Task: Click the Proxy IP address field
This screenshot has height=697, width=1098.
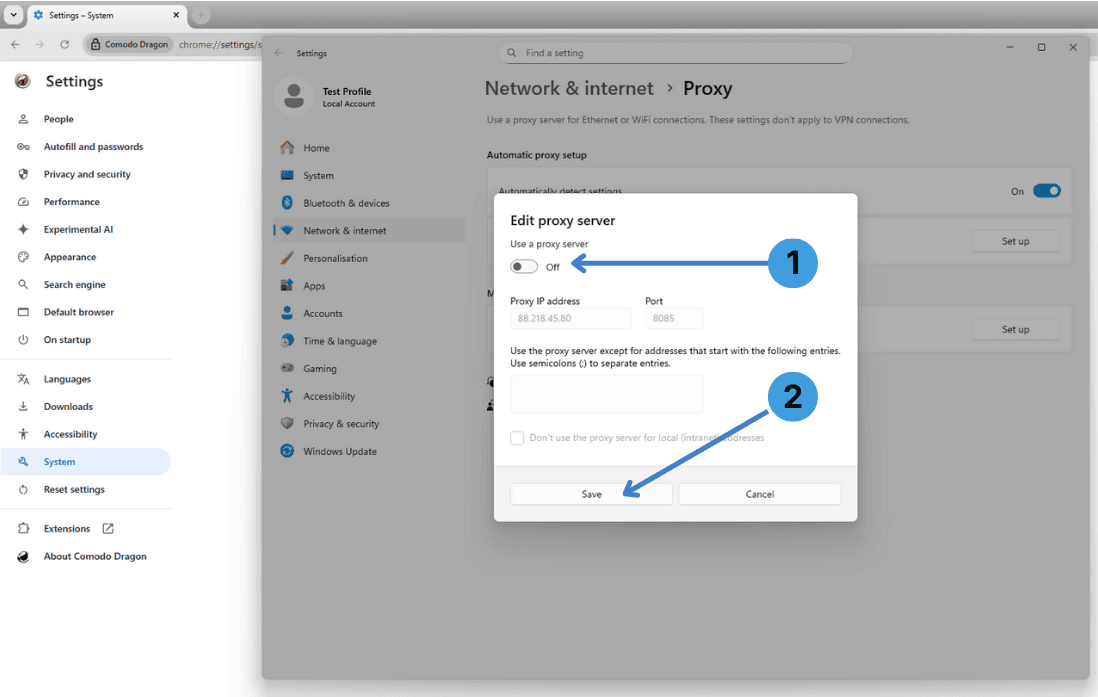Action: pos(571,318)
